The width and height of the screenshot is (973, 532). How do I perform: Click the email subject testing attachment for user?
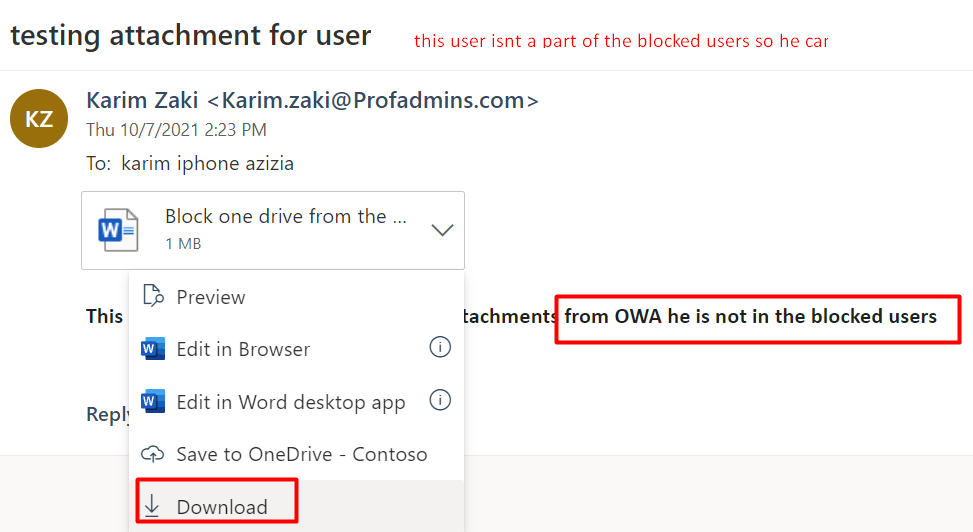pyautogui.click(x=191, y=35)
